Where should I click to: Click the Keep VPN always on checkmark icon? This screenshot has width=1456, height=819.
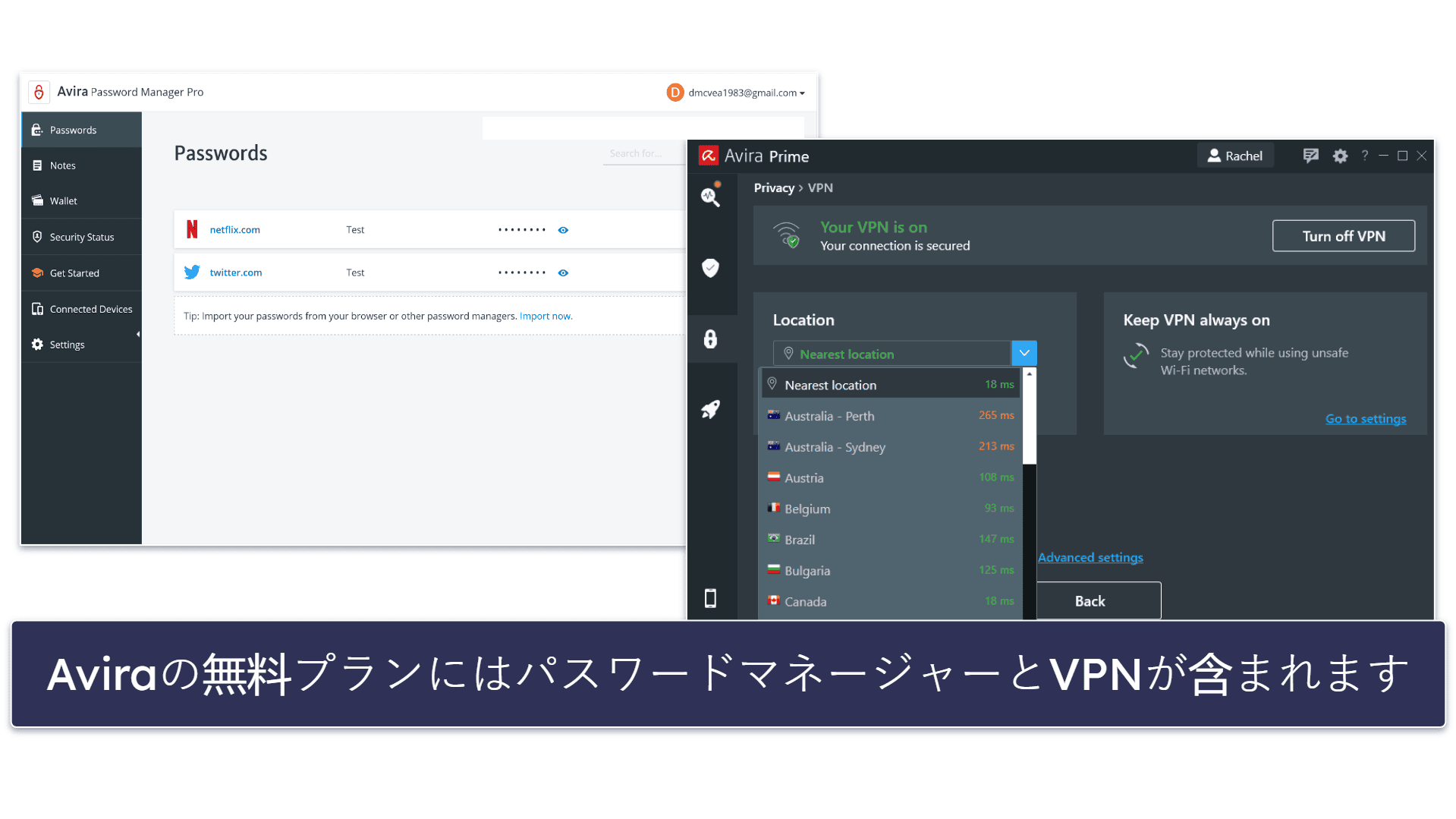click(1136, 355)
